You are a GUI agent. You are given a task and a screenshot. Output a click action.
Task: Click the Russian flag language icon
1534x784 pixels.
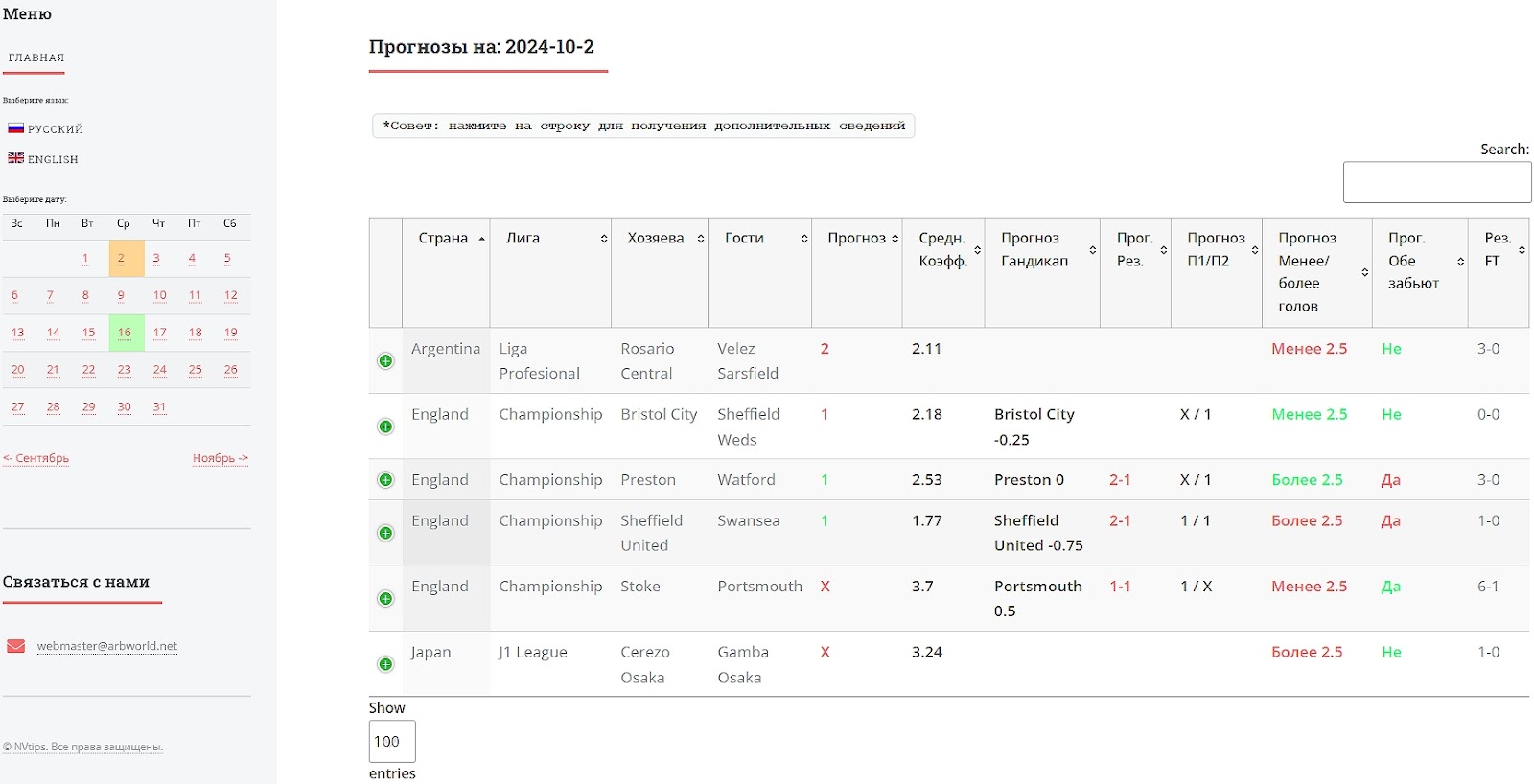15,128
